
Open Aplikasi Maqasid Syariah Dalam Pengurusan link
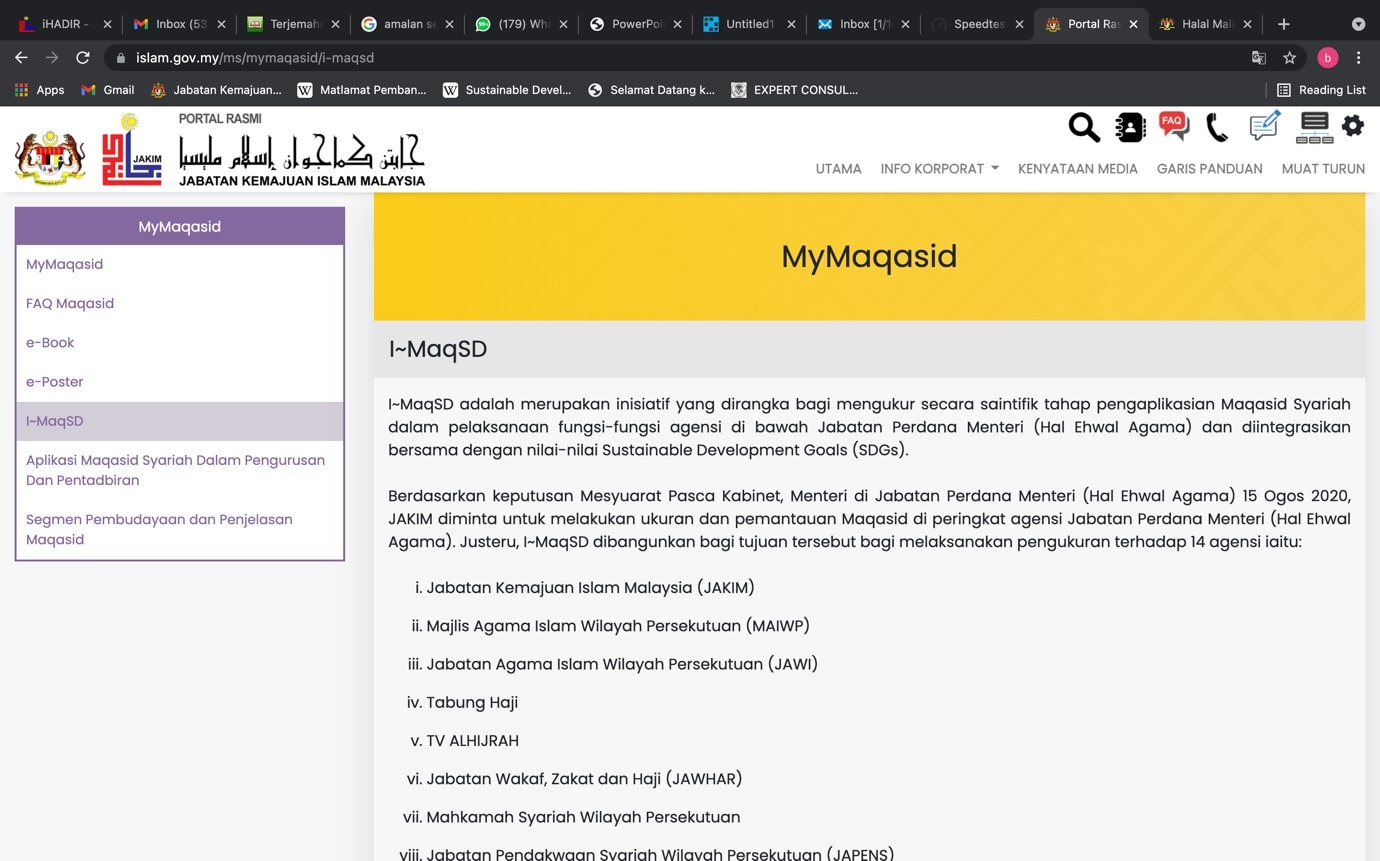(176, 470)
